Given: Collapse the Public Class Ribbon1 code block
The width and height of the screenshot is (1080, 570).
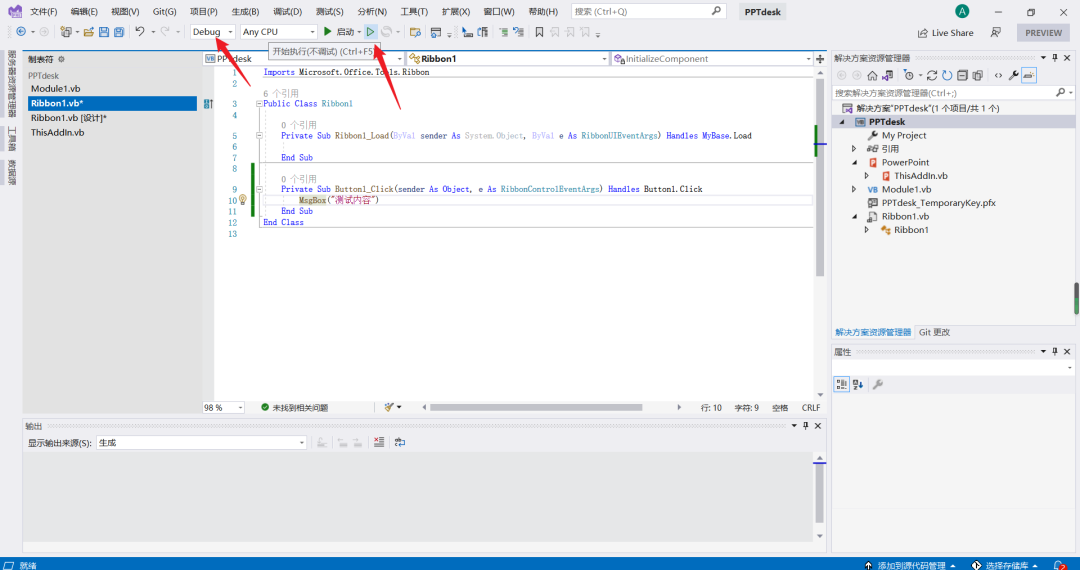Looking at the screenshot, I should pos(259,104).
